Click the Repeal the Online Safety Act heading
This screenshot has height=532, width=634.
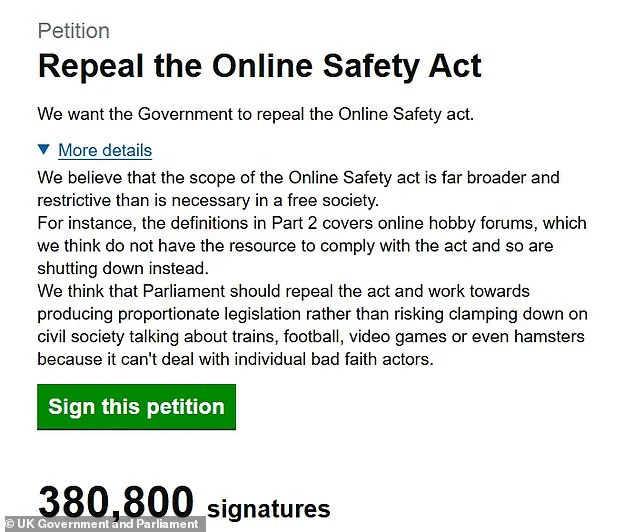pyautogui.click(x=259, y=66)
